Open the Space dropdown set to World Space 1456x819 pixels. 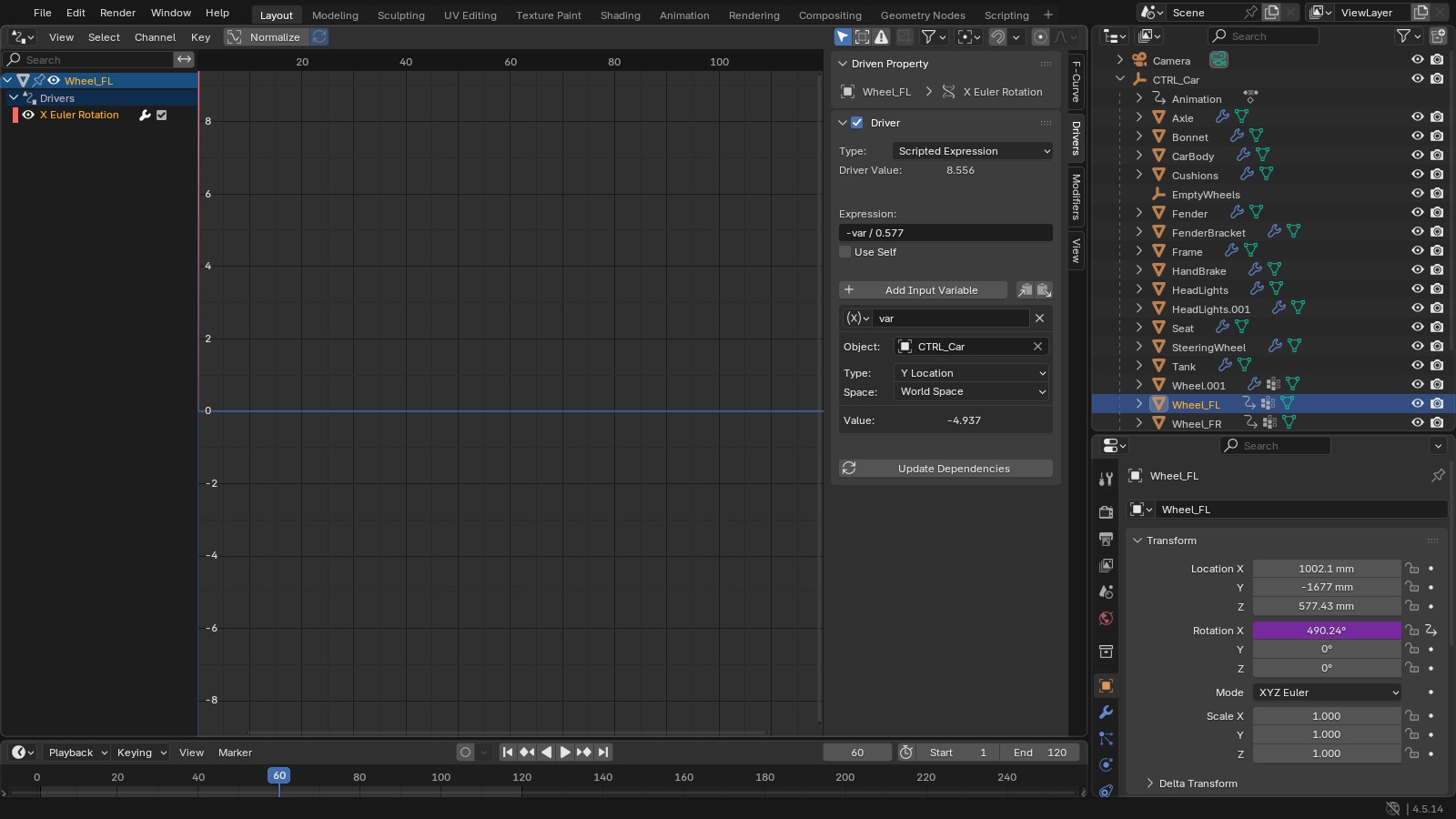click(x=973, y=392)
